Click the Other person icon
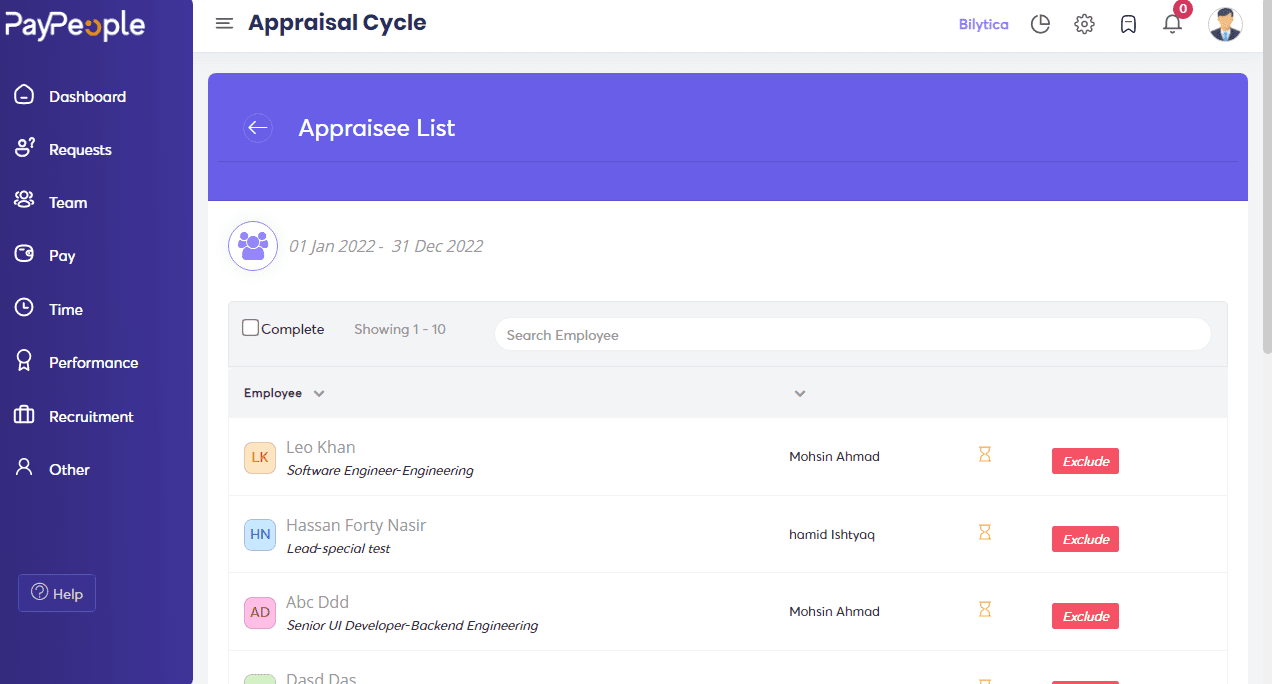Image resolution: width=1272 pixels, height=684 pixels. click(24, 468)
